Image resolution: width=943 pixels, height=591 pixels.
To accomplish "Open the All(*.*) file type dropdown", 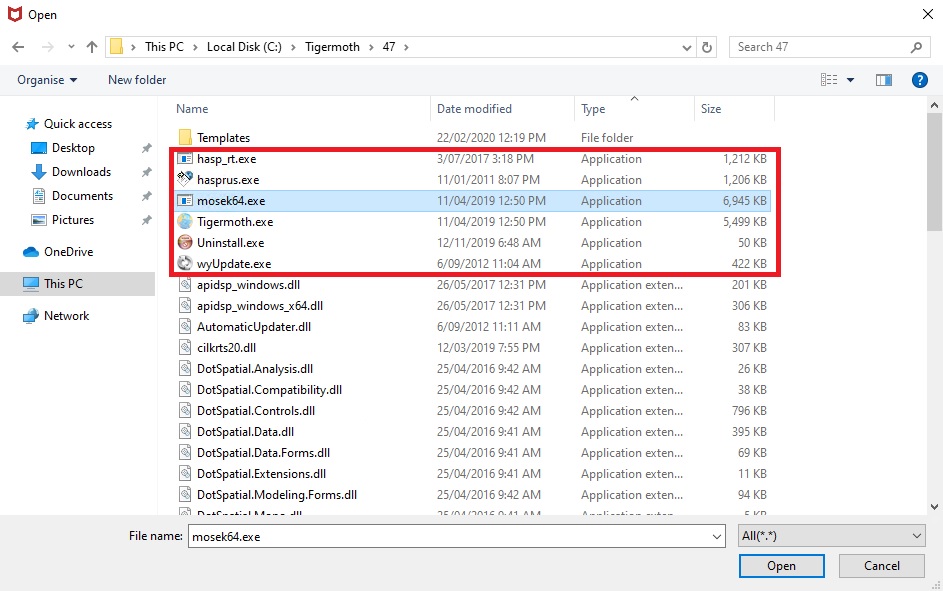I will (x=832, y=536).
